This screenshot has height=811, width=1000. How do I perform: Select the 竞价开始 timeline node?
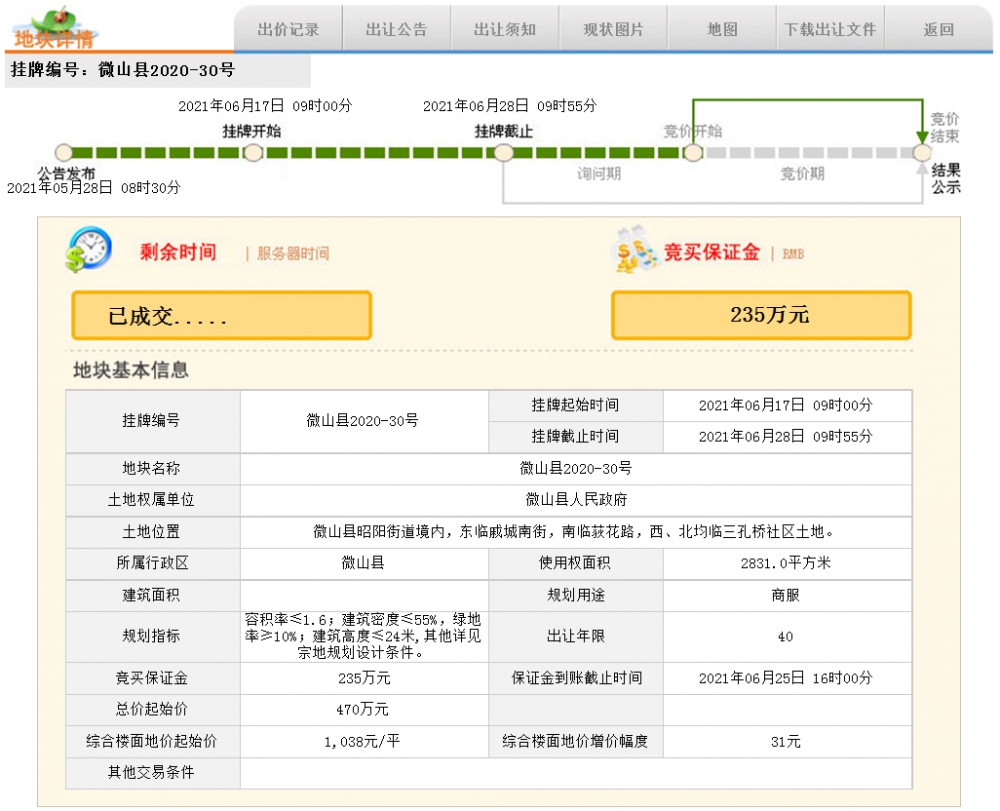point(693,152)
